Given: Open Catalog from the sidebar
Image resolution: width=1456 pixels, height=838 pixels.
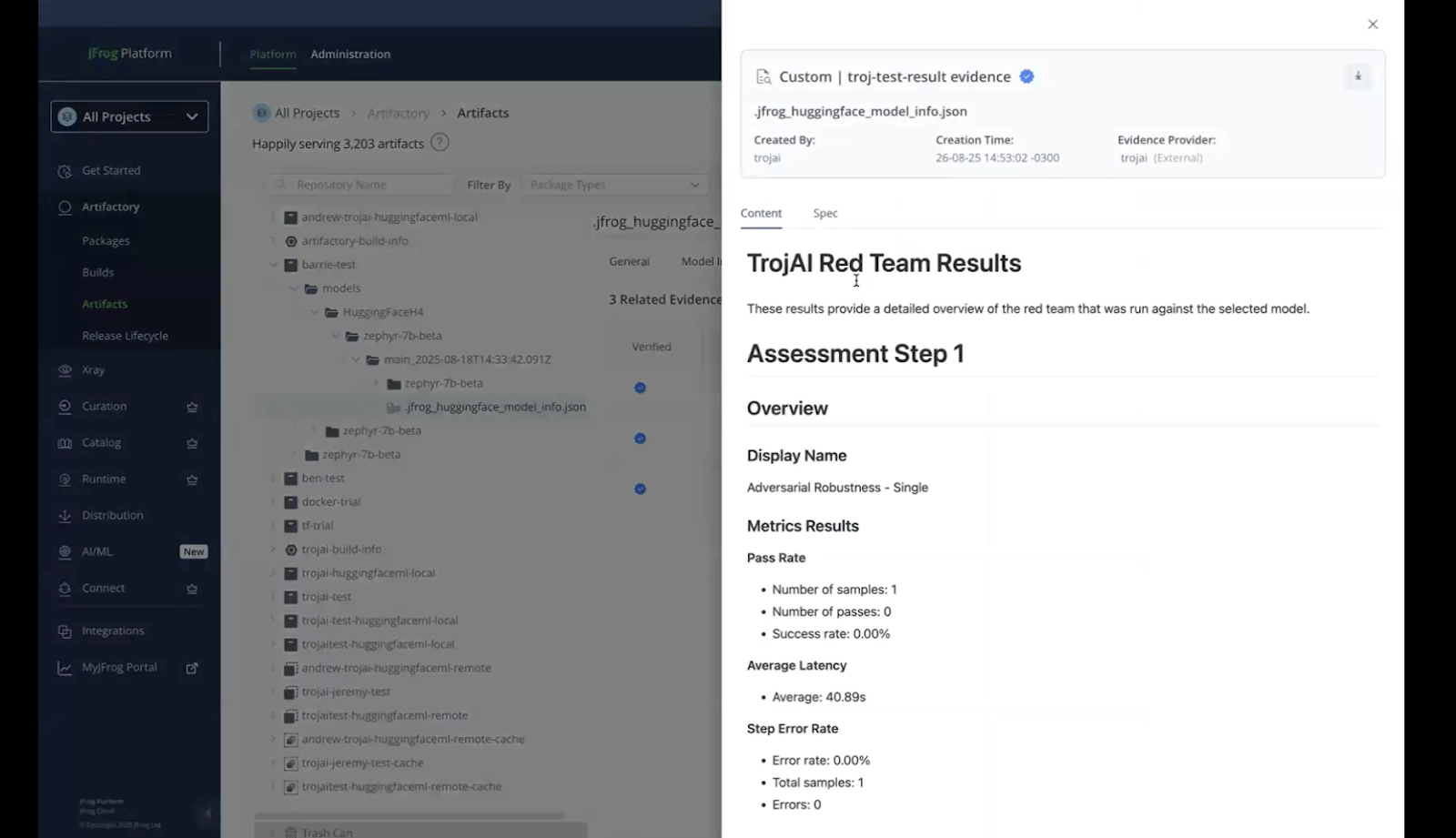Looking at the screenshot, I should point(101,442).
